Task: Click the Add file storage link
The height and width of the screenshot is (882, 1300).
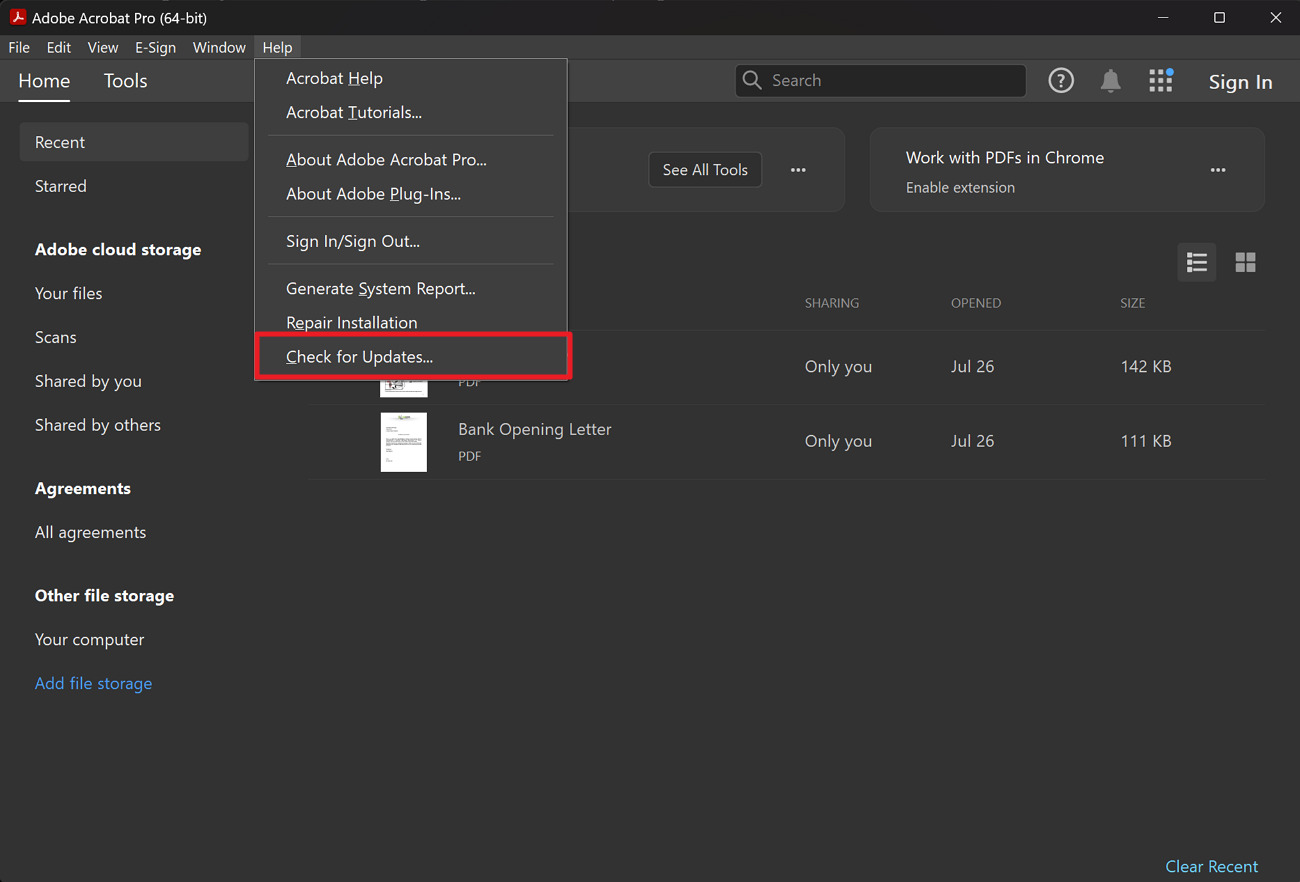Action: point(93,683)
